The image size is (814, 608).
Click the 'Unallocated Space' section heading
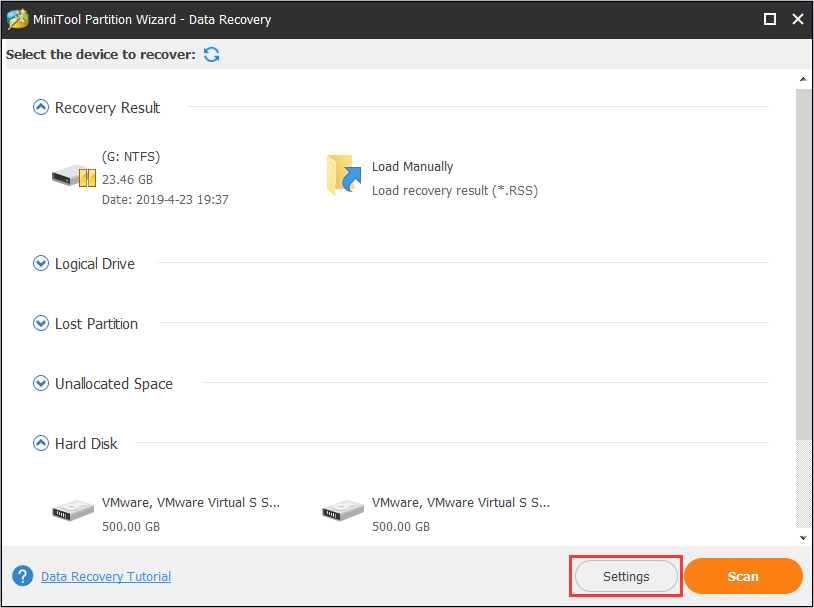114,384
